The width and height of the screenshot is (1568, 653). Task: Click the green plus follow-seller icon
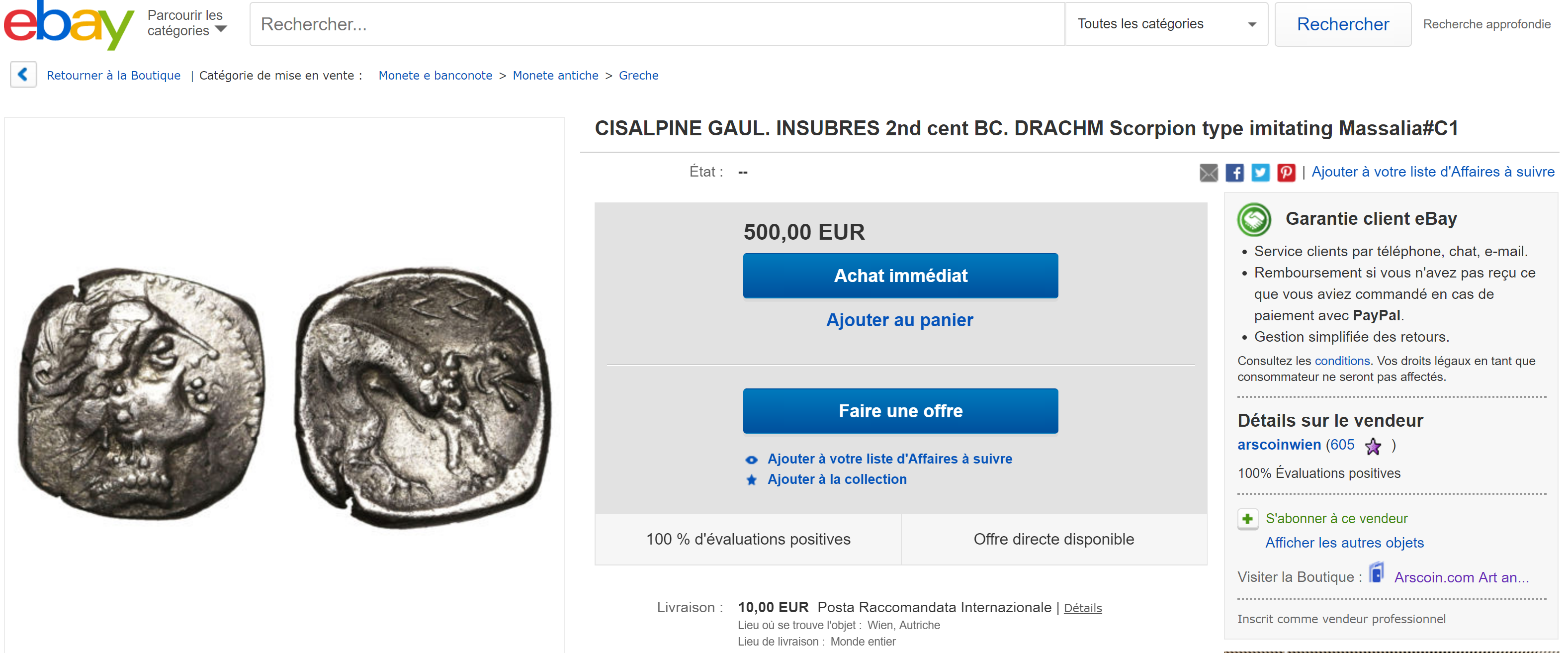pyautogui.click(x=1247, y=519)
